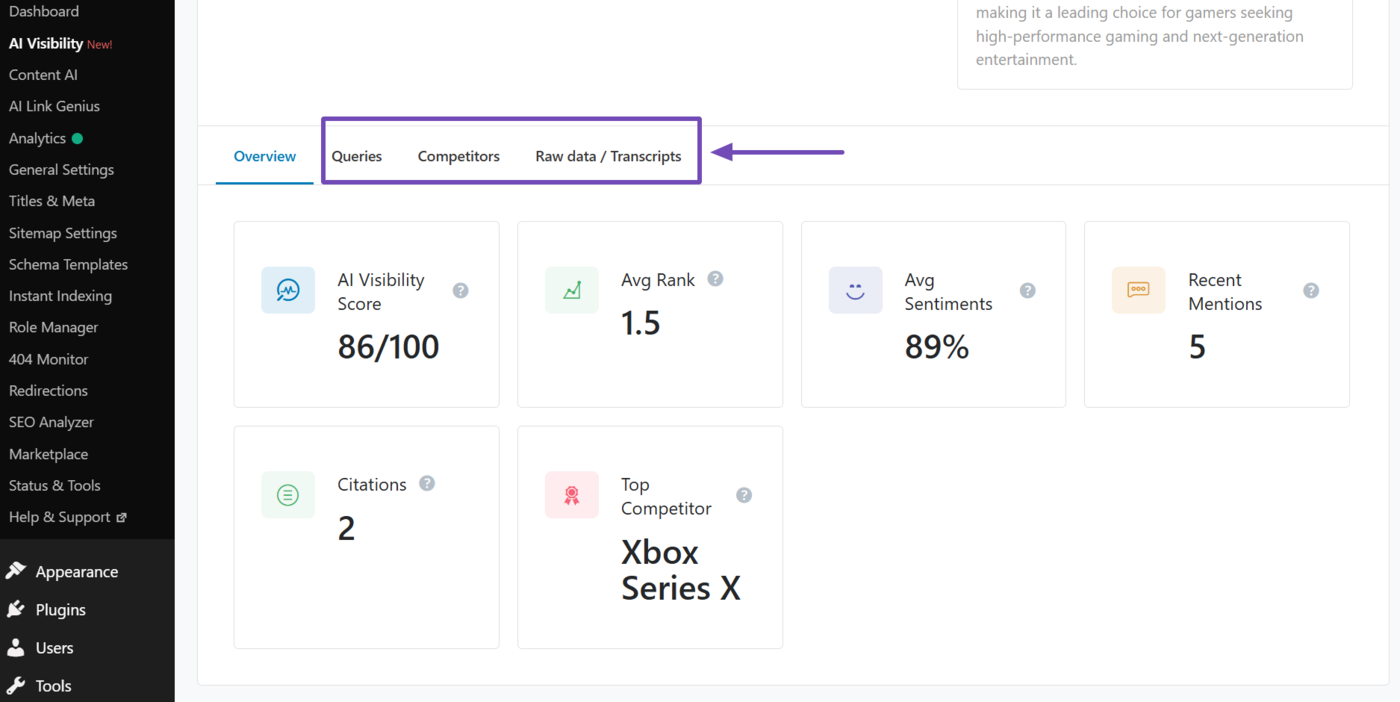
Task: Click the Citations list icon
Action: (x=288, y=495)
